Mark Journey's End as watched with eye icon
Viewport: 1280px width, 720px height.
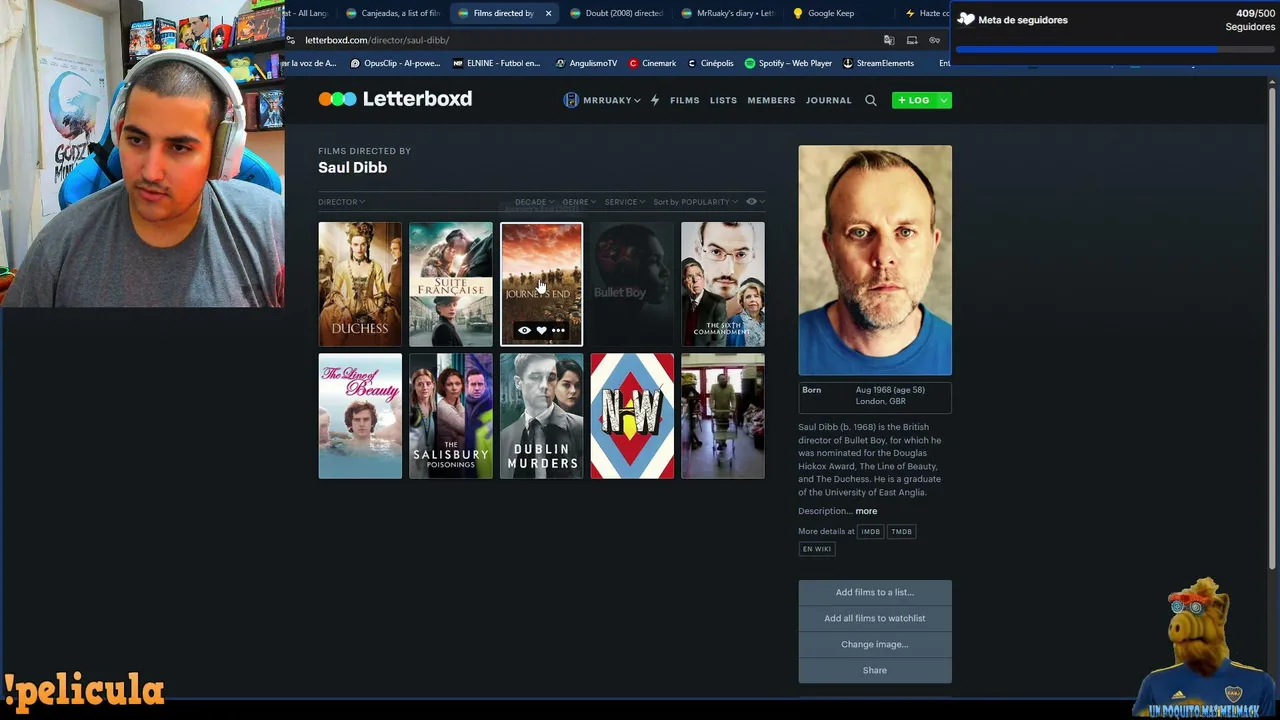coord(524,330)
